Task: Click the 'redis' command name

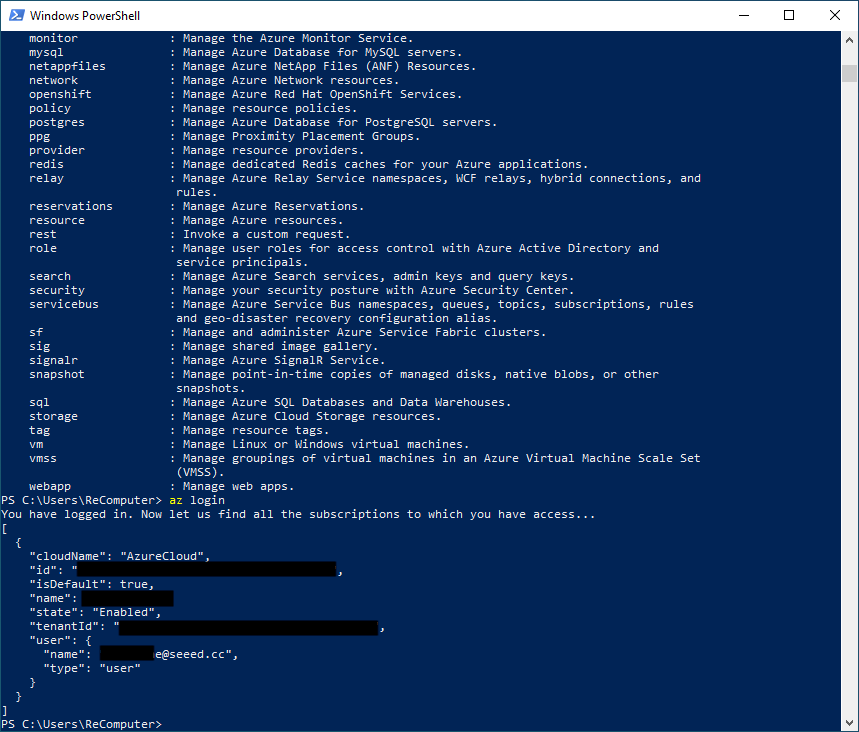Action: pos(46,164)
